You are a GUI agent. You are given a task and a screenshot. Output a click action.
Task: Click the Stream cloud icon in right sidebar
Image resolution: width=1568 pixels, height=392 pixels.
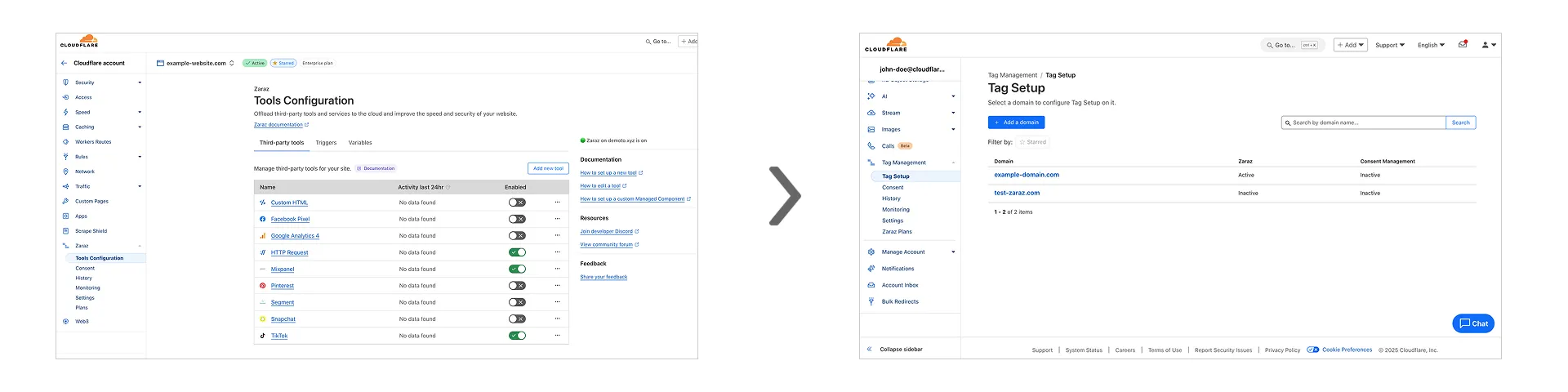(x=871, y=113)
